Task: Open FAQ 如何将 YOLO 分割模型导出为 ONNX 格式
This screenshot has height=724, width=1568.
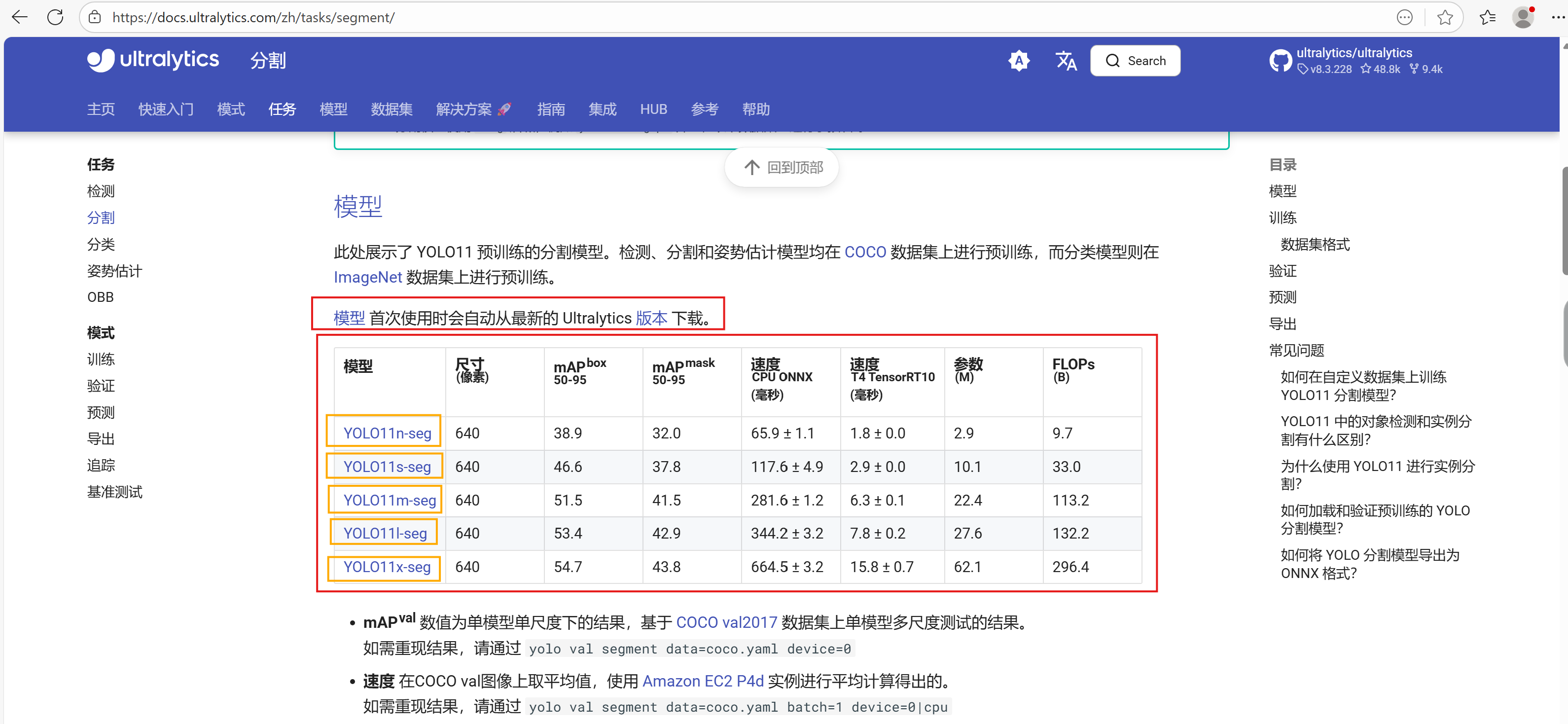Action: tap(1370, 564)
